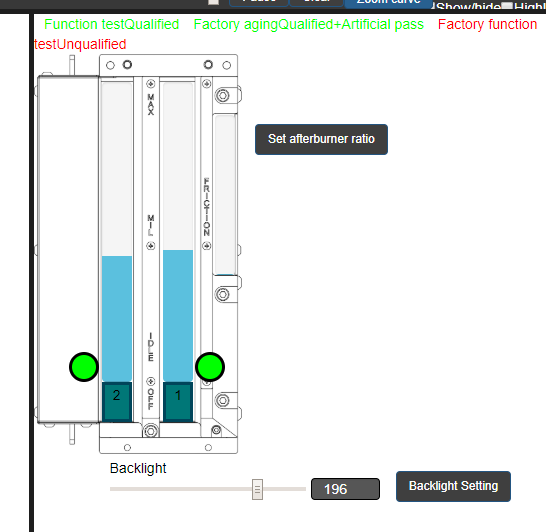
Task: Open the Backlight Setting button
Action: (453, 486)
